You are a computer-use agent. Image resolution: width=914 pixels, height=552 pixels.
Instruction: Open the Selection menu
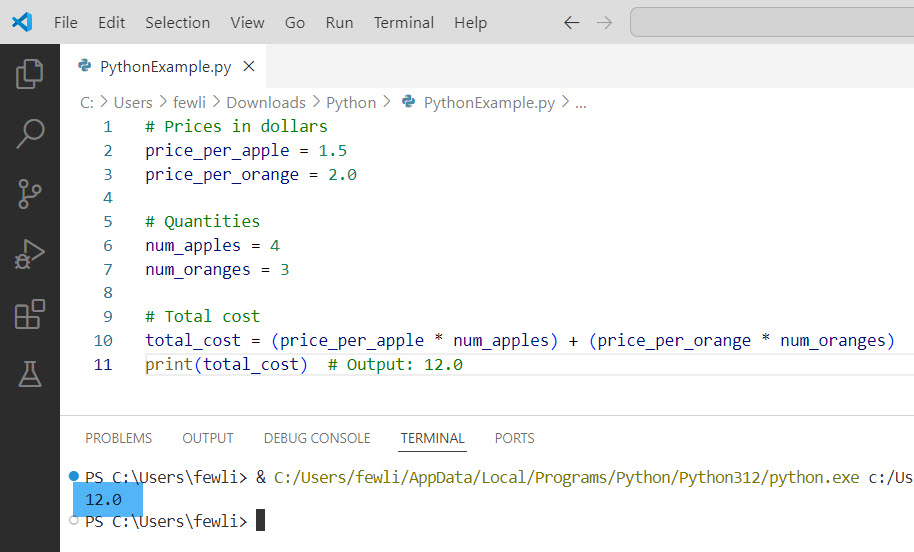[x=178, y=23]
